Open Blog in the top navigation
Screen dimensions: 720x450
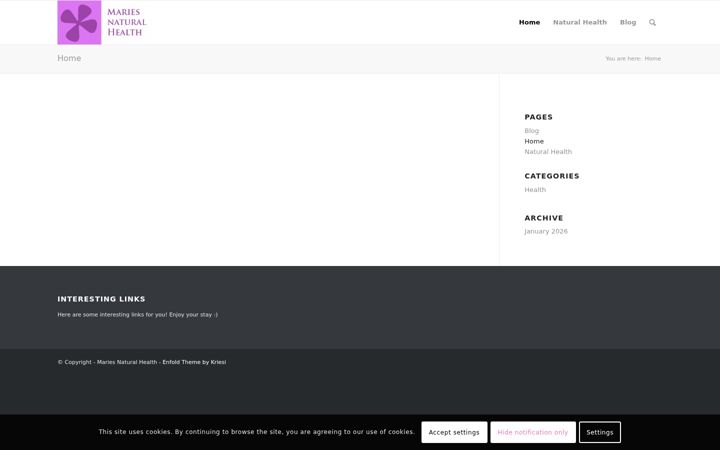[x=628, y=22]
